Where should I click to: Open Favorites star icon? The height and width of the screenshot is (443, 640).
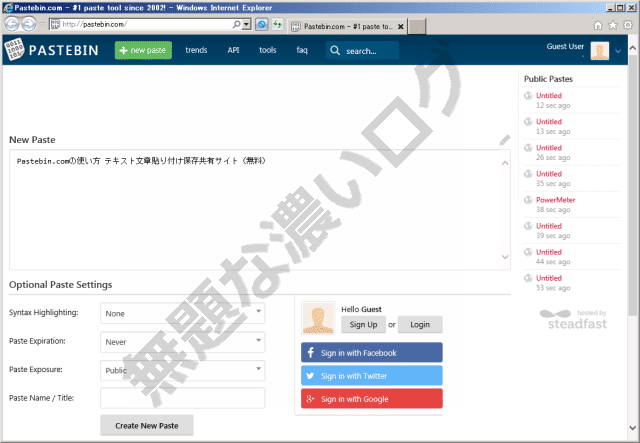point(613,26)
